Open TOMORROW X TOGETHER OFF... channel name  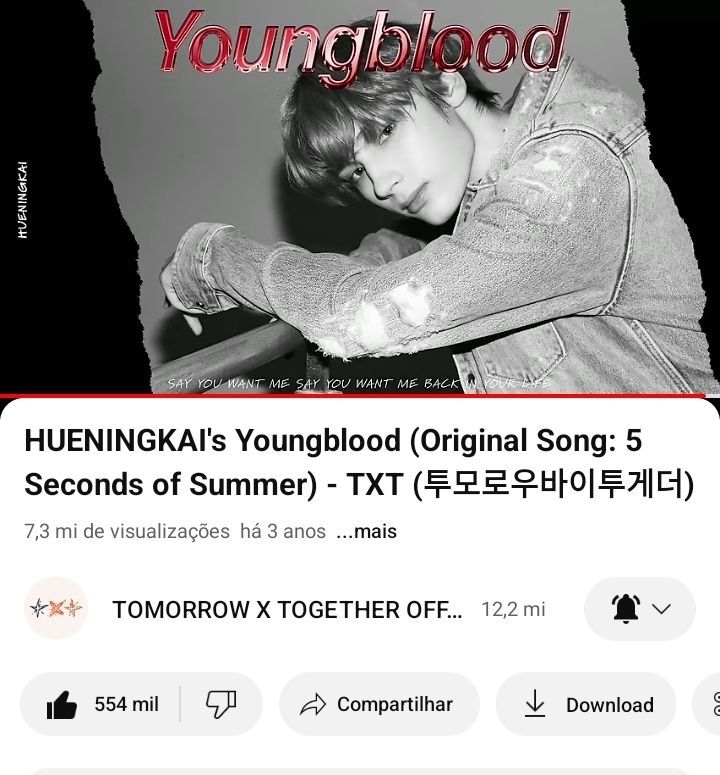(287, 609)
